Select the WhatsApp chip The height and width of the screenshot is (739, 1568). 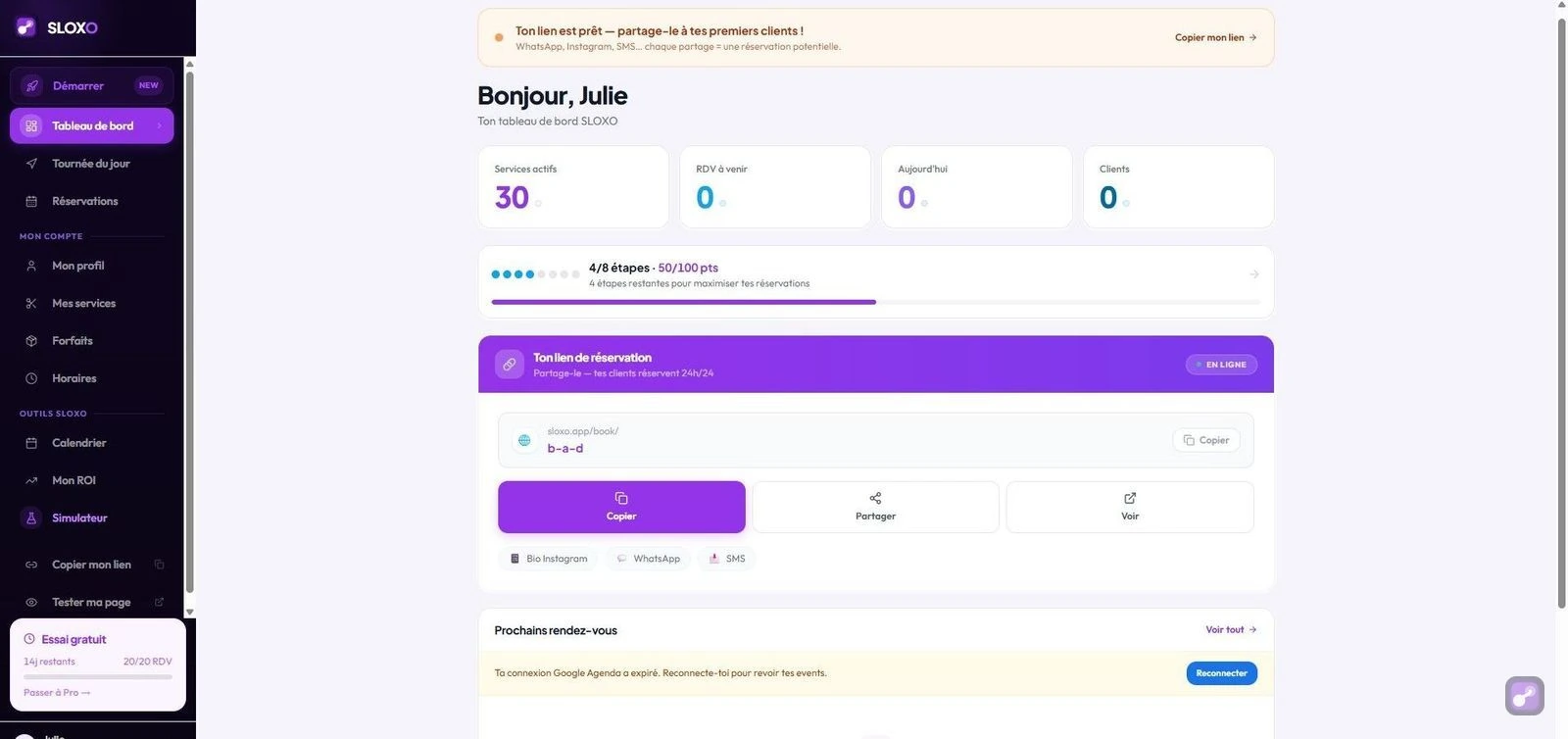coord(648,559)
